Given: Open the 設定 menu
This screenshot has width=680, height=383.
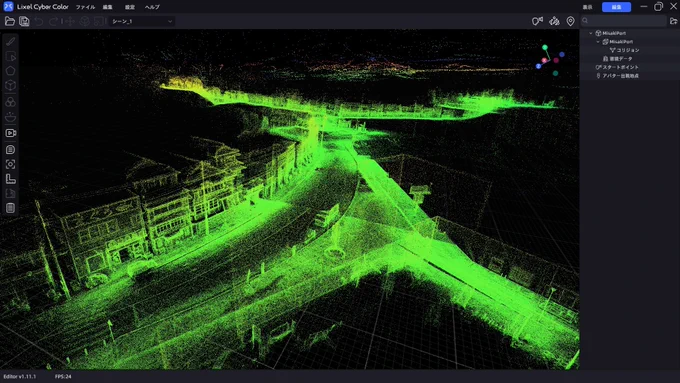Looking at the screenshot, I should pos(130,7).
